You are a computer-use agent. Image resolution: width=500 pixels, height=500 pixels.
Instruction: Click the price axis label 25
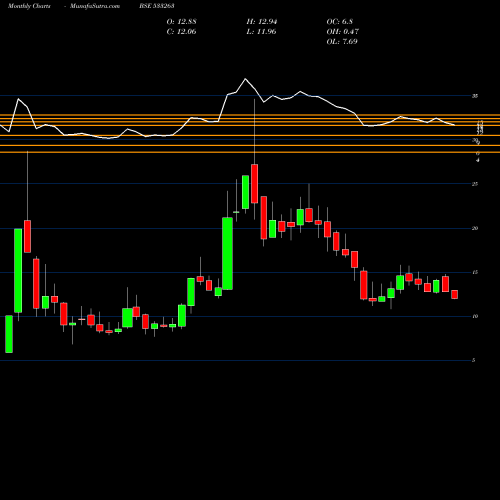[475, 184]
